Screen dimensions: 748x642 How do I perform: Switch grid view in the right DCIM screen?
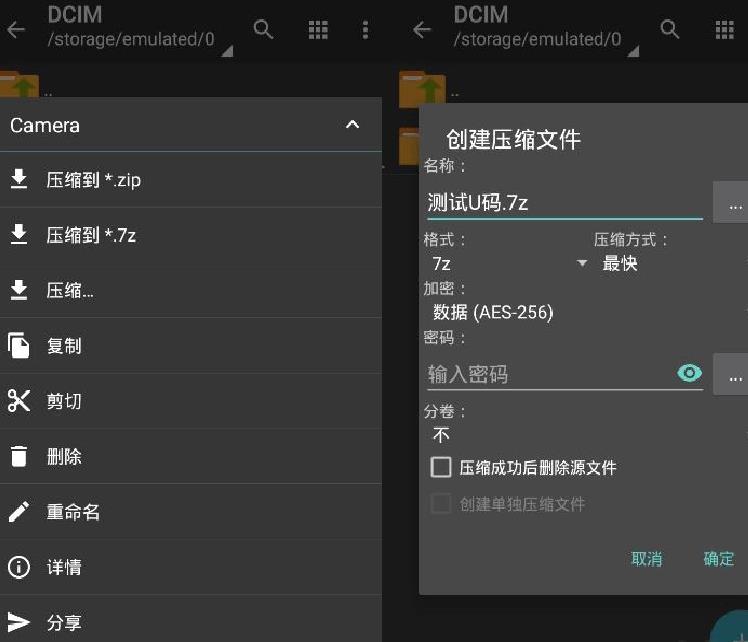coord(725,30)
